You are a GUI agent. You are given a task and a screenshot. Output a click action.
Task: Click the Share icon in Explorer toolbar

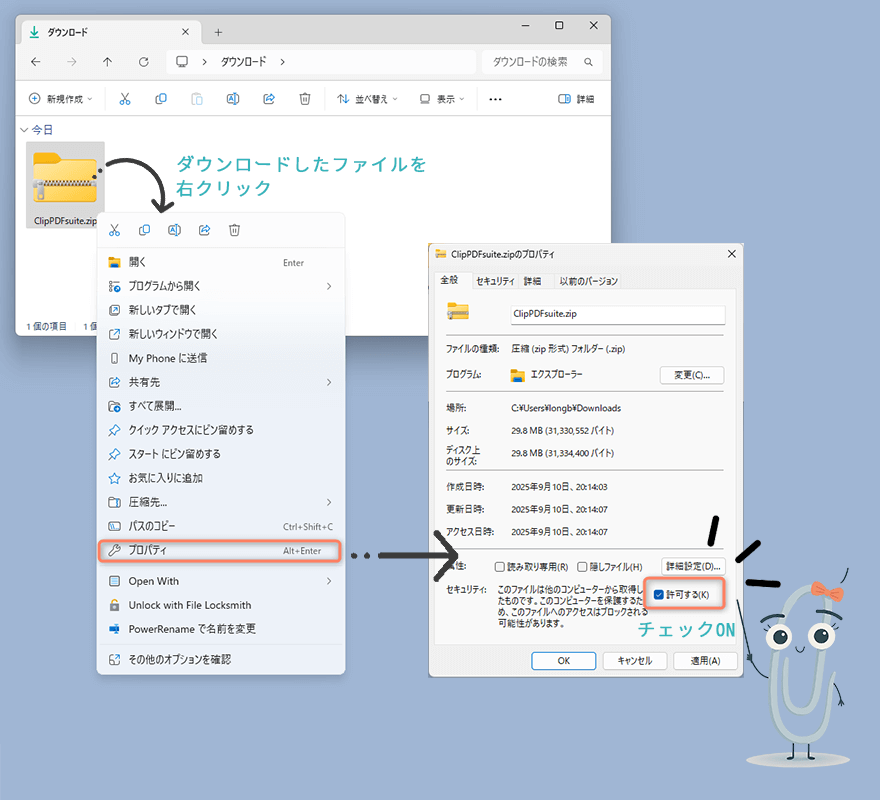pos(269,99)
